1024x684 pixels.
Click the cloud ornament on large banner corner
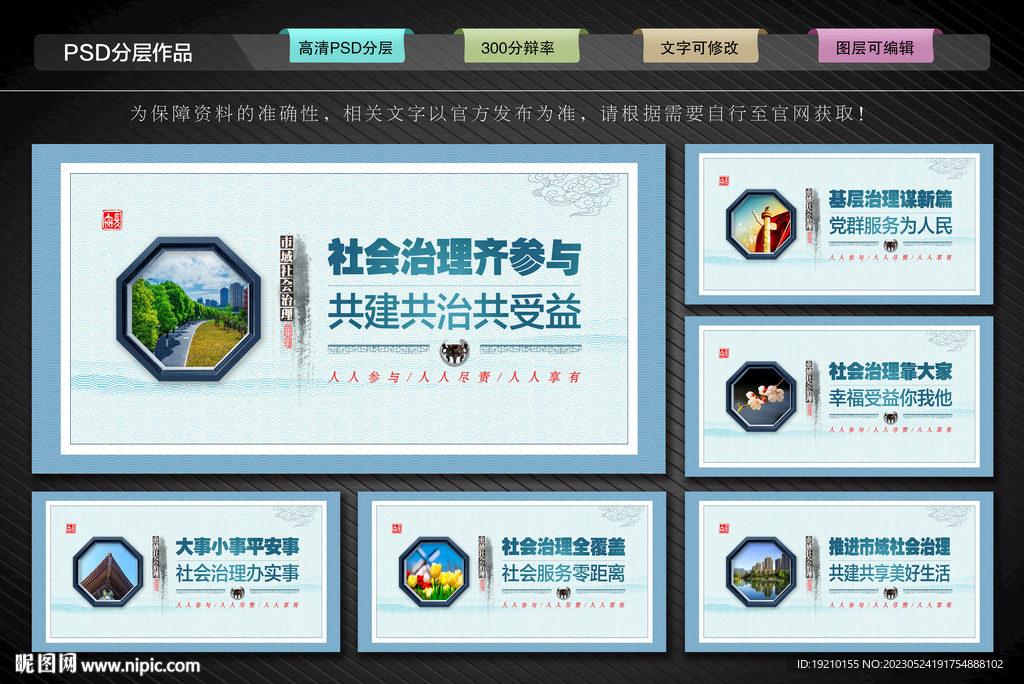pyautogui.click(x=575, y=194)
